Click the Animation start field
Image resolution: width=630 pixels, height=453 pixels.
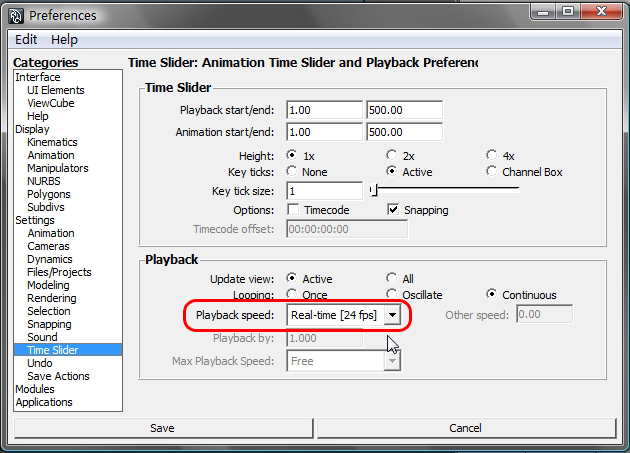tap(325, 132)
